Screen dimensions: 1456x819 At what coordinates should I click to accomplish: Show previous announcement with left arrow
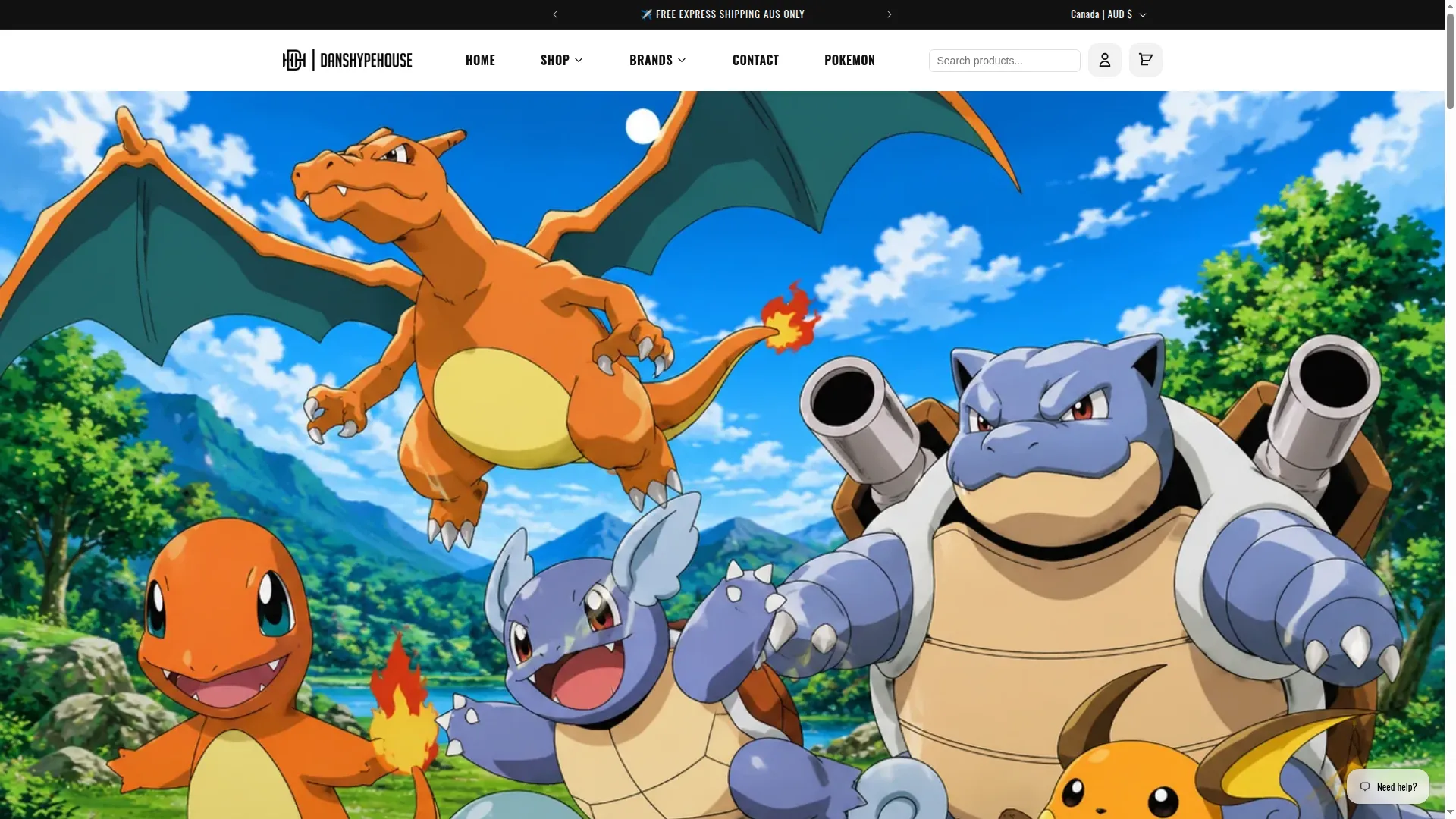[x=555, y=14]
